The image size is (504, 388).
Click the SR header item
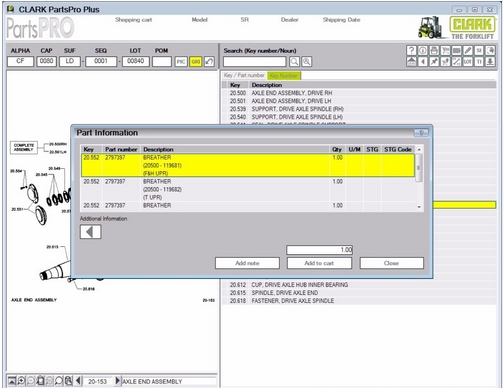click(244, 20)
